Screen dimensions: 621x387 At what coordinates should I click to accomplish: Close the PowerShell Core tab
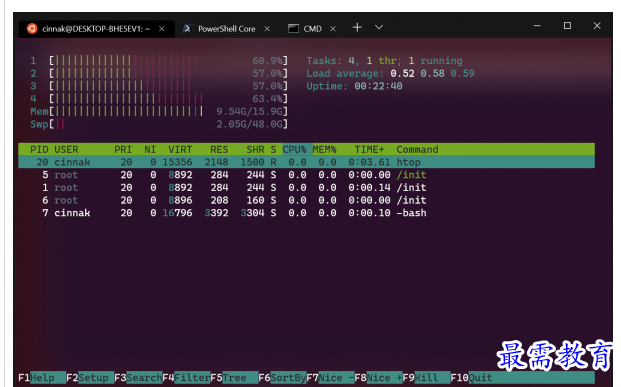pos(267,29)
